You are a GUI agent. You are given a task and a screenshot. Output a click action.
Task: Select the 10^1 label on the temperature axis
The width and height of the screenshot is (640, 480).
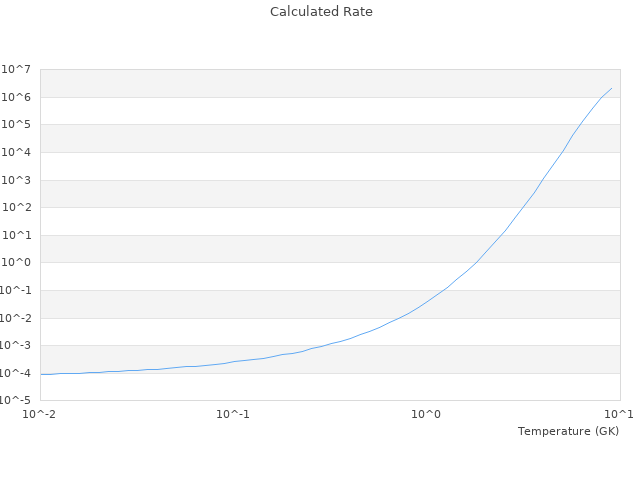tap(619, 414)
